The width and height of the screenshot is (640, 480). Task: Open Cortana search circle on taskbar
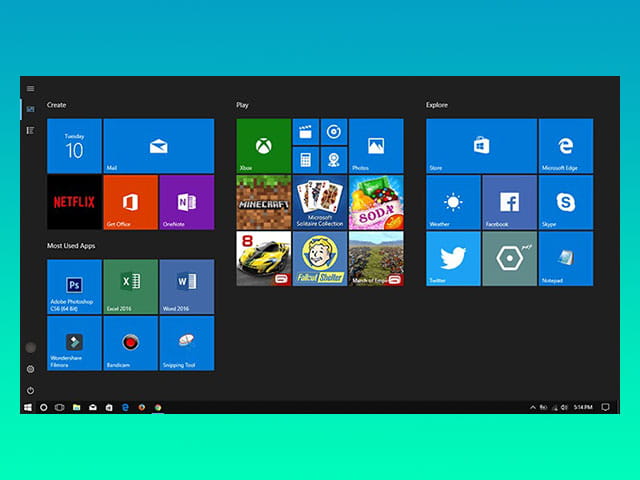click(x=44, y=407)
